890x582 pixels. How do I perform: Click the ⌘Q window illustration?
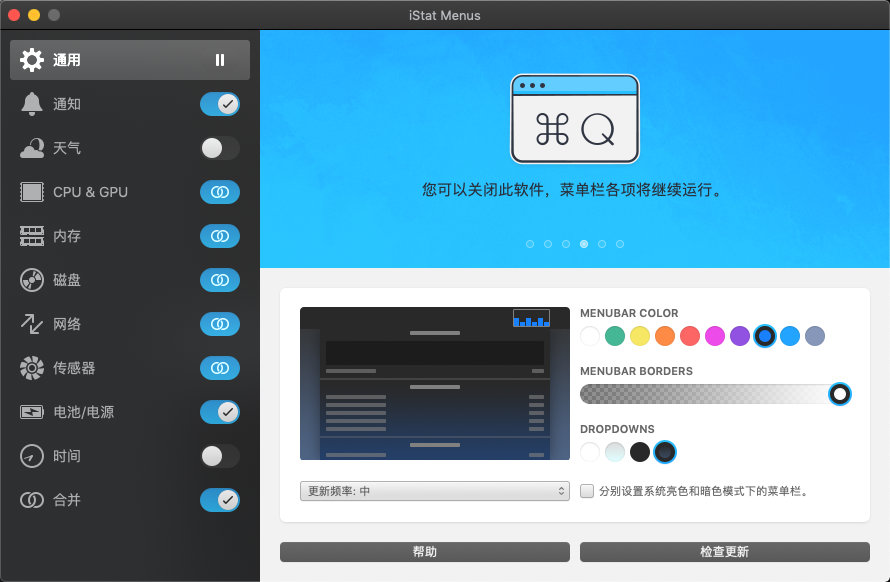[x=575, y=119]
